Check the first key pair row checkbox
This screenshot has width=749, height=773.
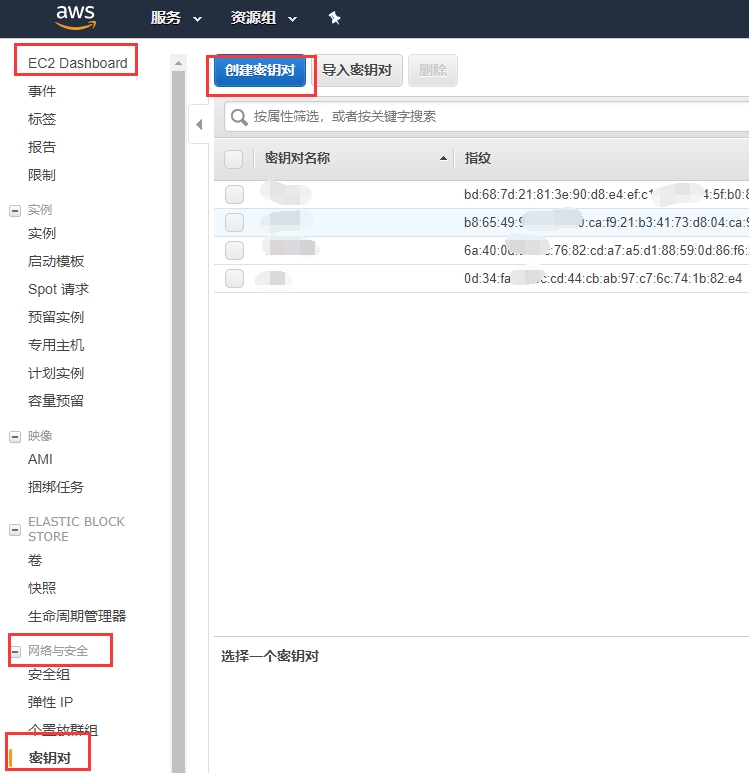point(234,194)
